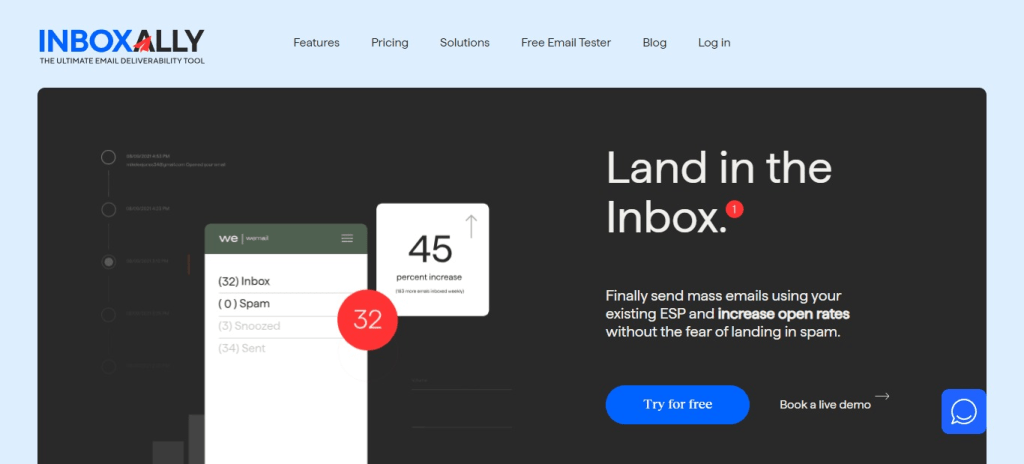
Task: Click the Ultimate Email Deliverability Tool tagline
Action: click(121, 61)
